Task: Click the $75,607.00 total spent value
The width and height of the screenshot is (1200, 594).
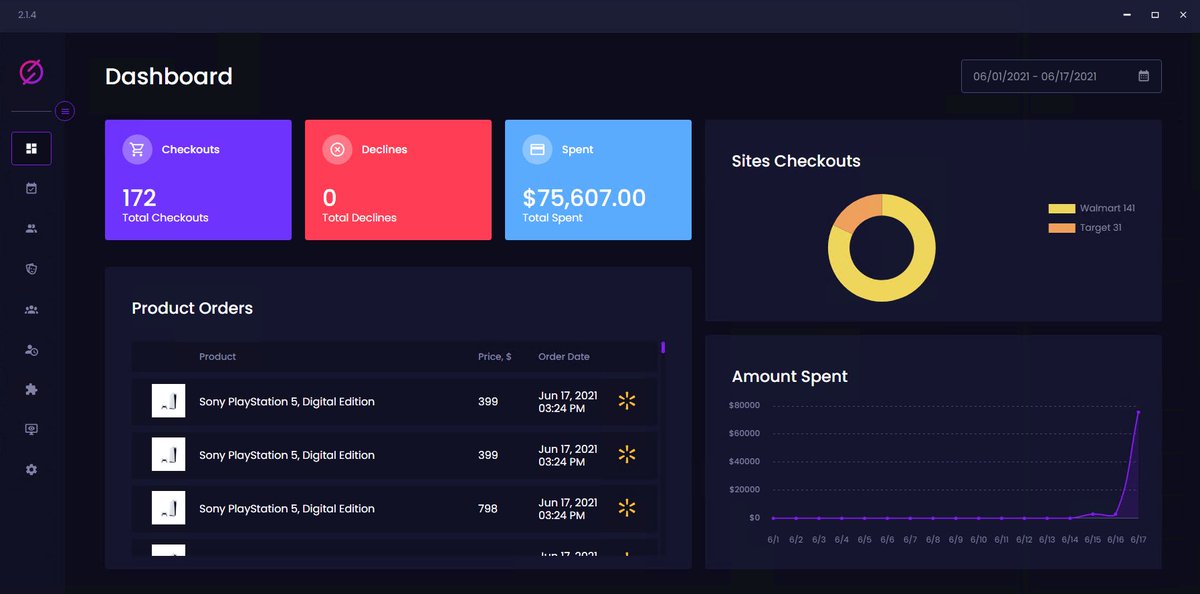Action: coord(584,198)
